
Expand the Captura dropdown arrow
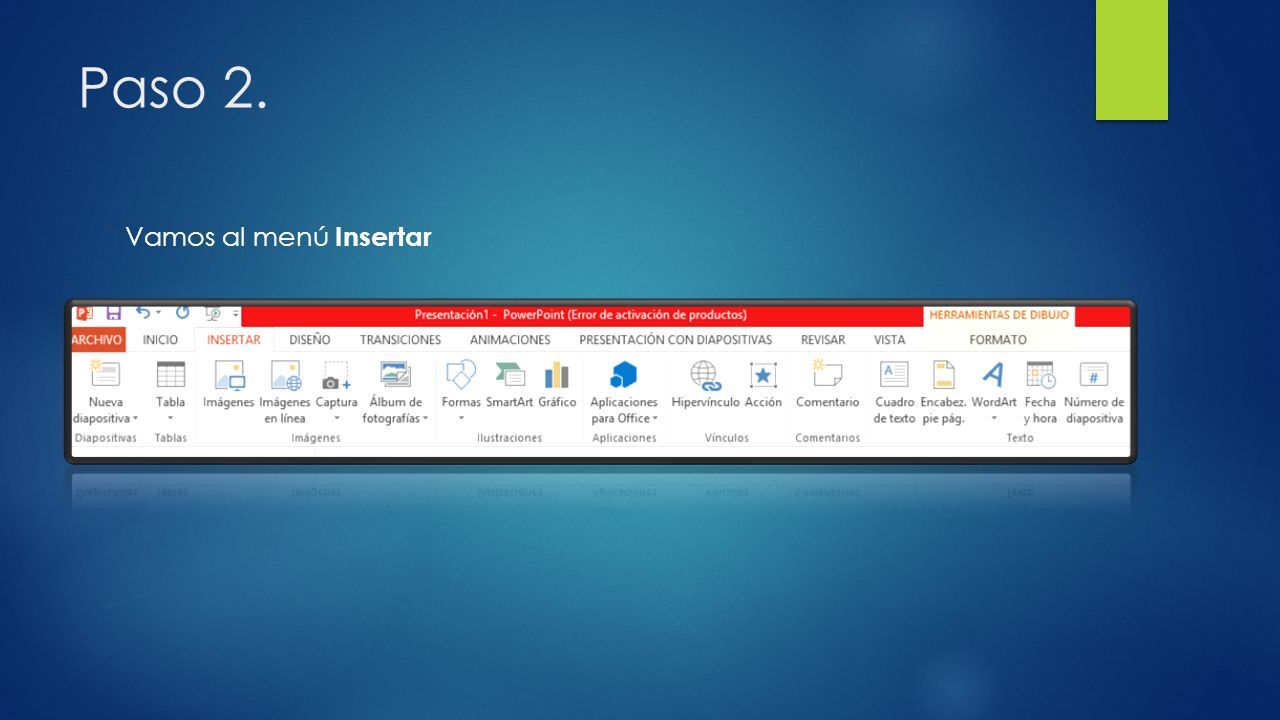pos(337,419)
